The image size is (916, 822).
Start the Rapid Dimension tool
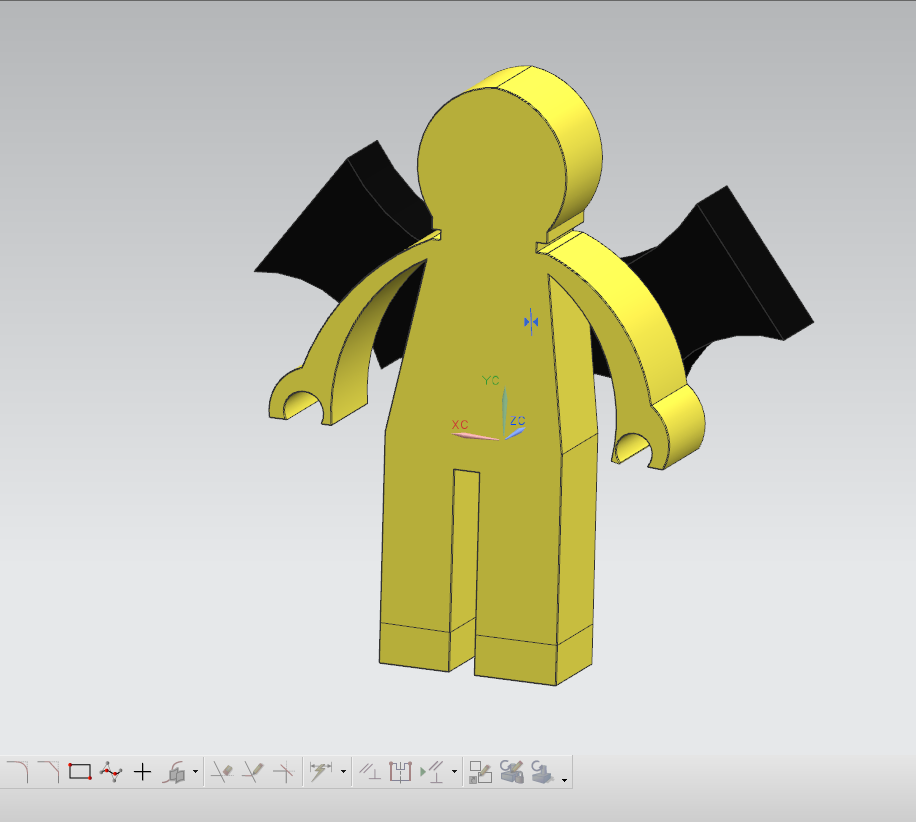(321, 772)
